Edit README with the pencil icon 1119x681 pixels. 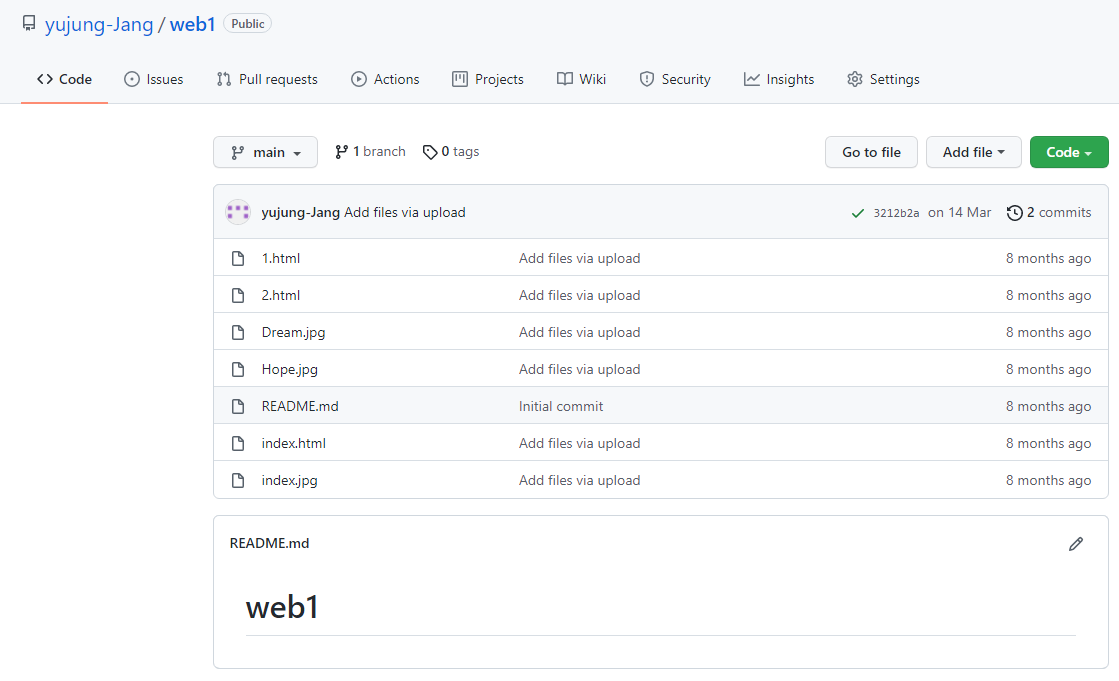[x=1076, y=544]
